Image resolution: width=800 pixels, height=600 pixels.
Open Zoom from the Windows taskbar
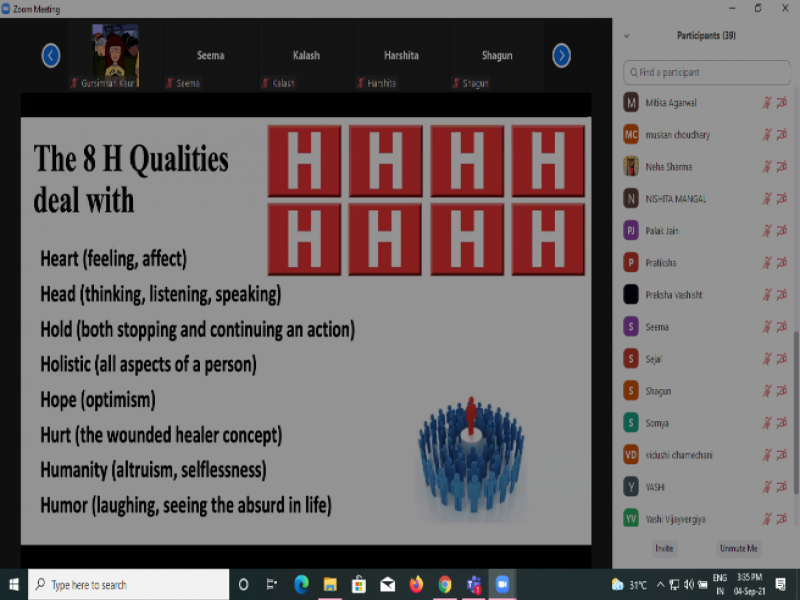[502, 584]
